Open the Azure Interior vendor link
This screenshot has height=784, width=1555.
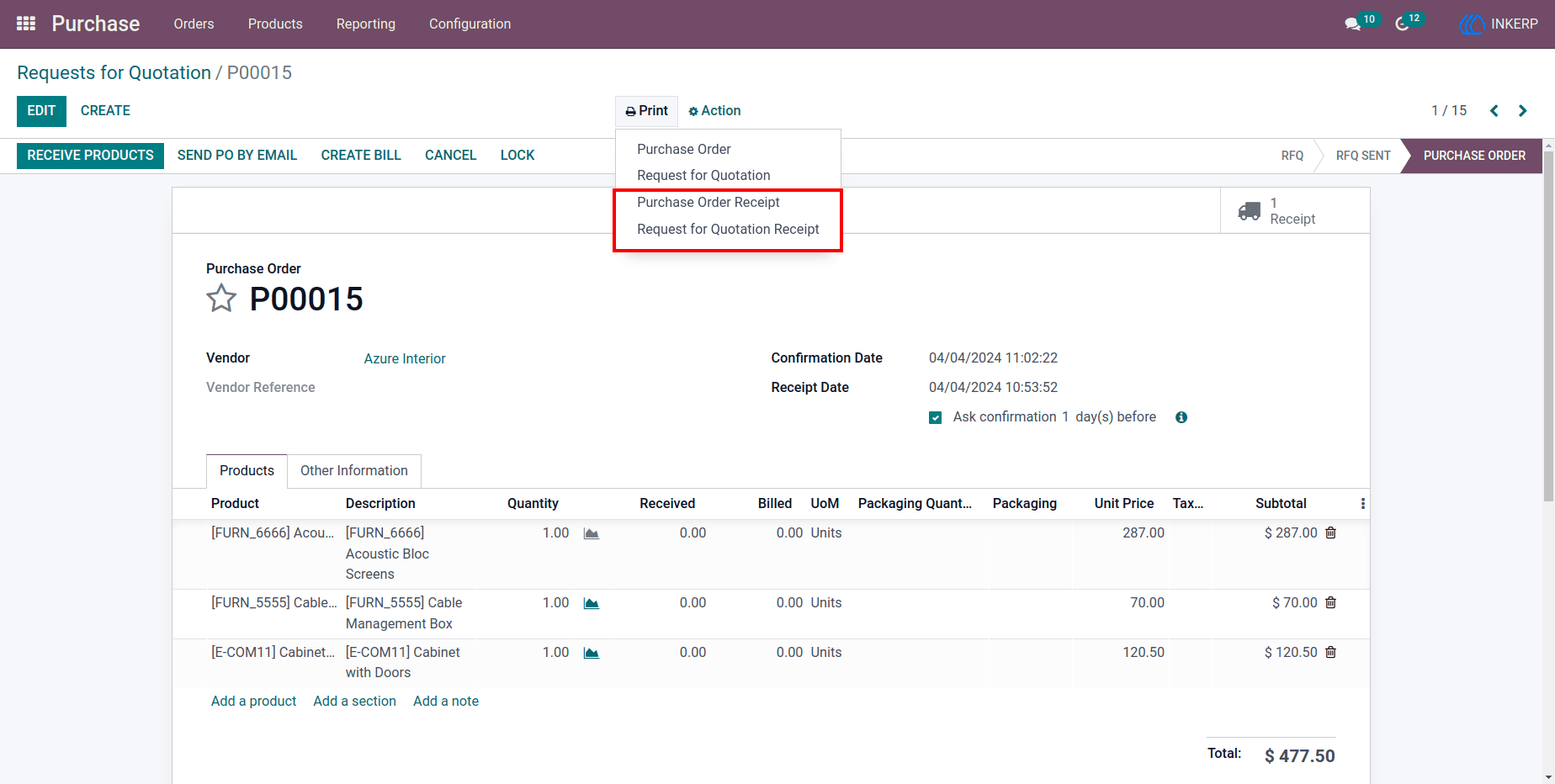pos(405,358)
